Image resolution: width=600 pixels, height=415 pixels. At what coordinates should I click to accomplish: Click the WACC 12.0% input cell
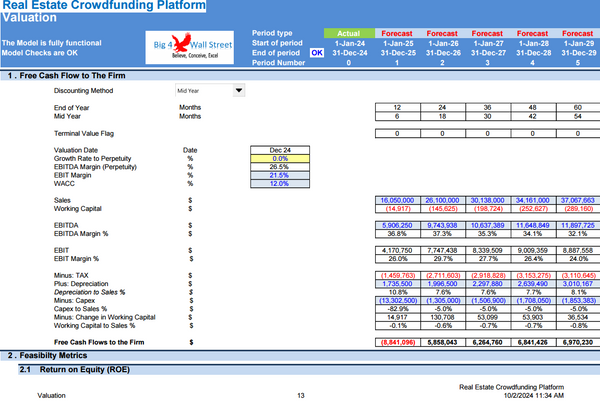(x=279, y=184)
